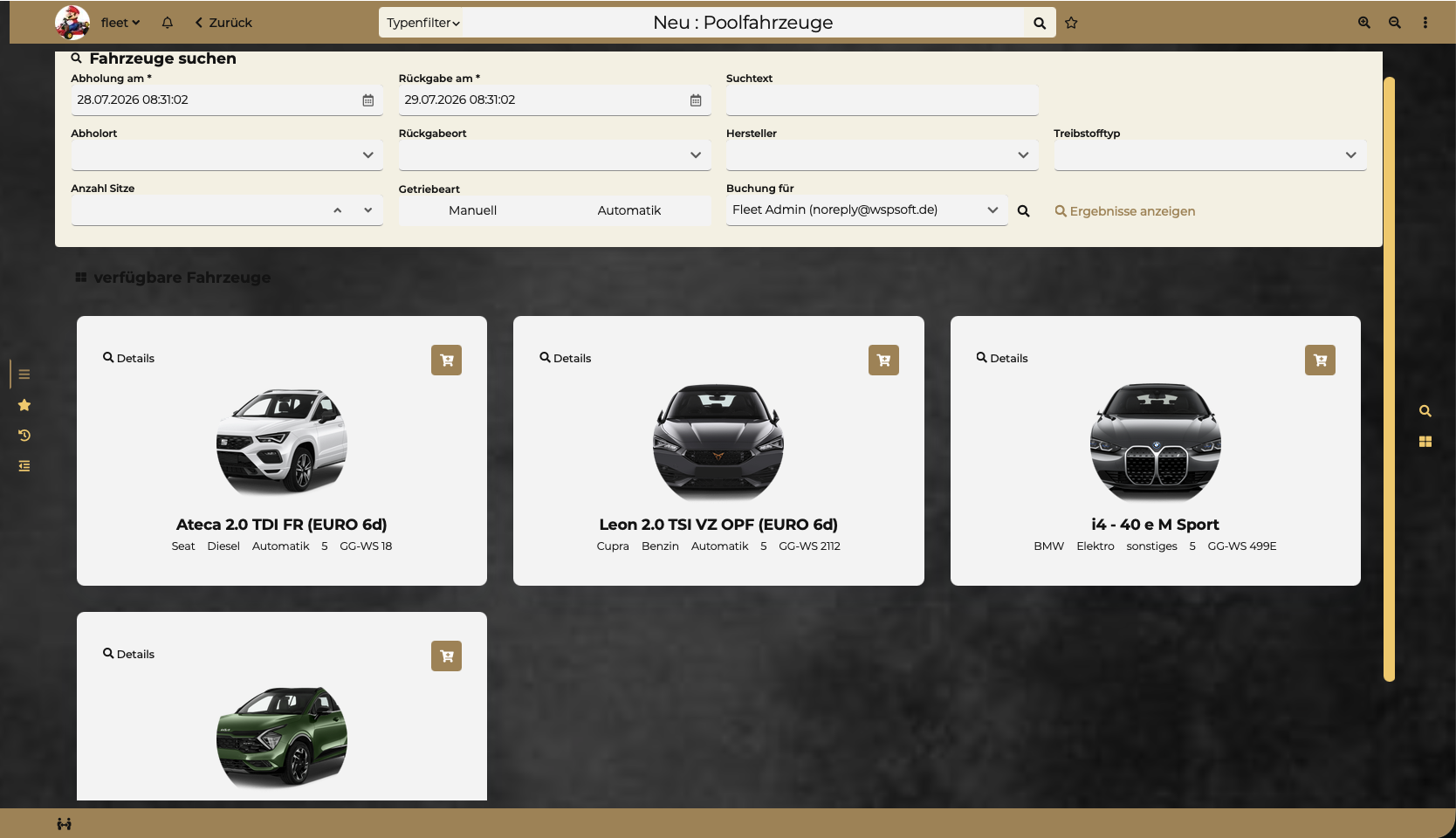Click the indent list icon in left sidebar
The width and height of the screenshot is (1456, 838).
click(x=24, y=466)
